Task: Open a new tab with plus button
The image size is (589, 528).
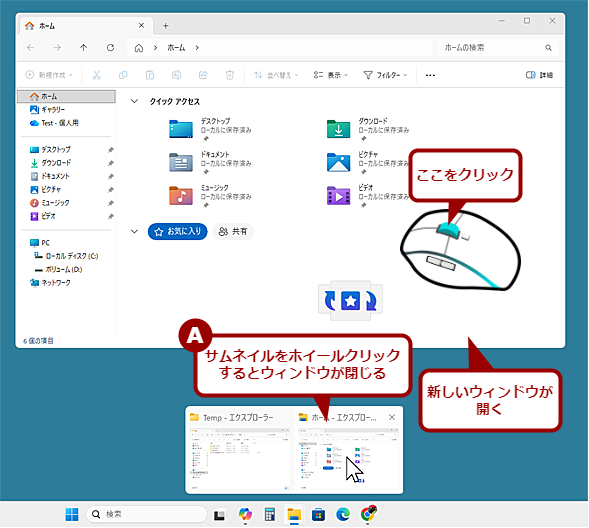Action: coord(166,26)
